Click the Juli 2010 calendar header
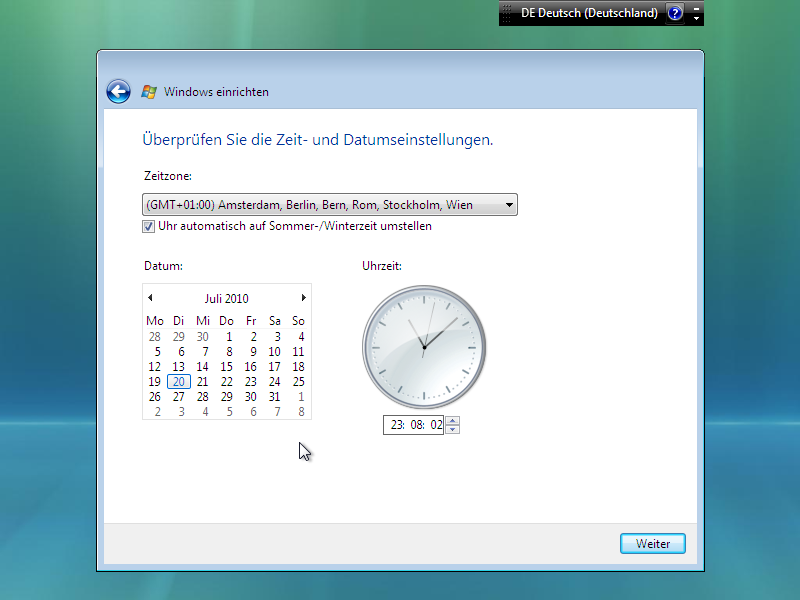The width and height of the screenshot is (800, 600). pyautogui.click(x=227, y=298)
